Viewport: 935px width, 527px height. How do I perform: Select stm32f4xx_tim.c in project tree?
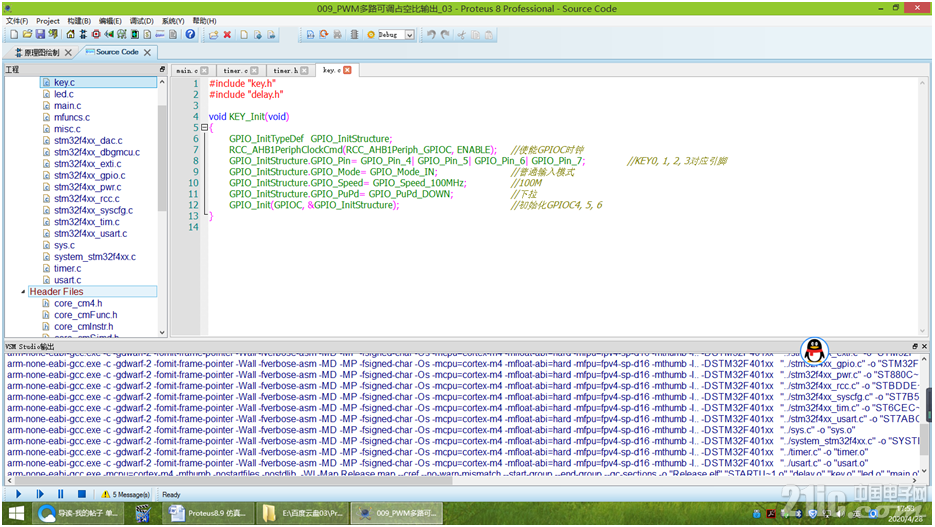tap(86, 222)
